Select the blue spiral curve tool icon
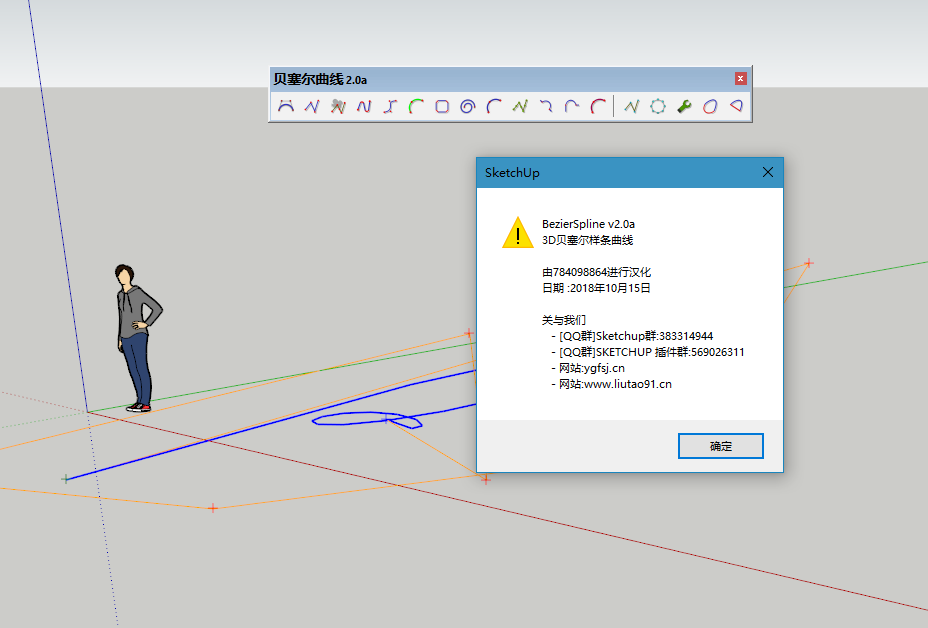 (468, 107)
